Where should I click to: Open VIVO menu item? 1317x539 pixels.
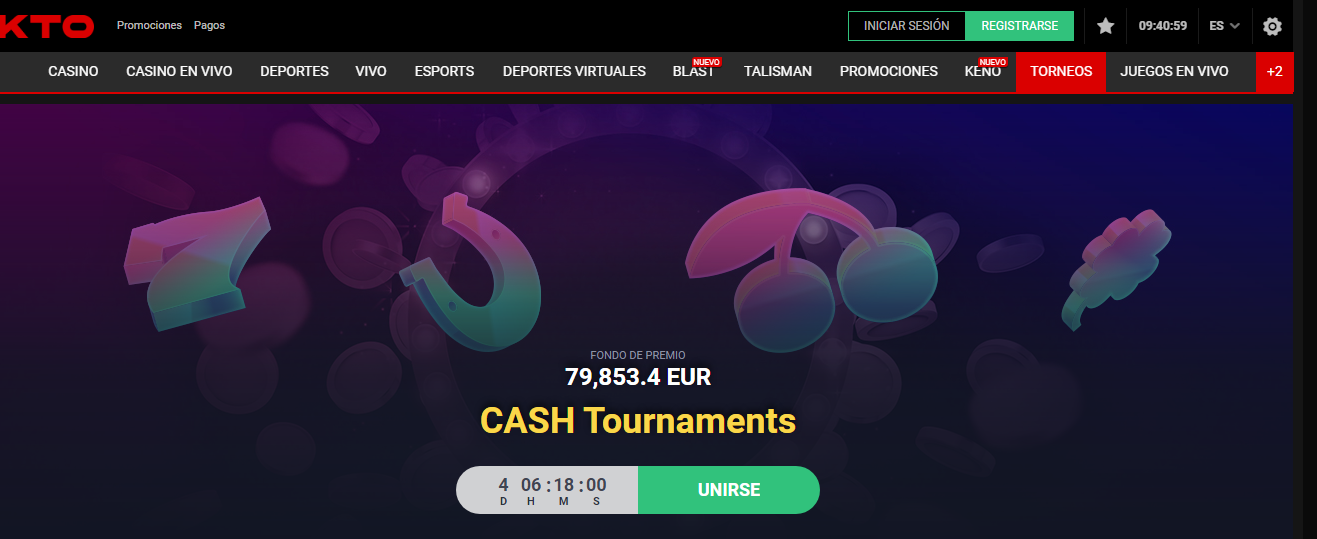pyautogui.click(x=371, y=72)
